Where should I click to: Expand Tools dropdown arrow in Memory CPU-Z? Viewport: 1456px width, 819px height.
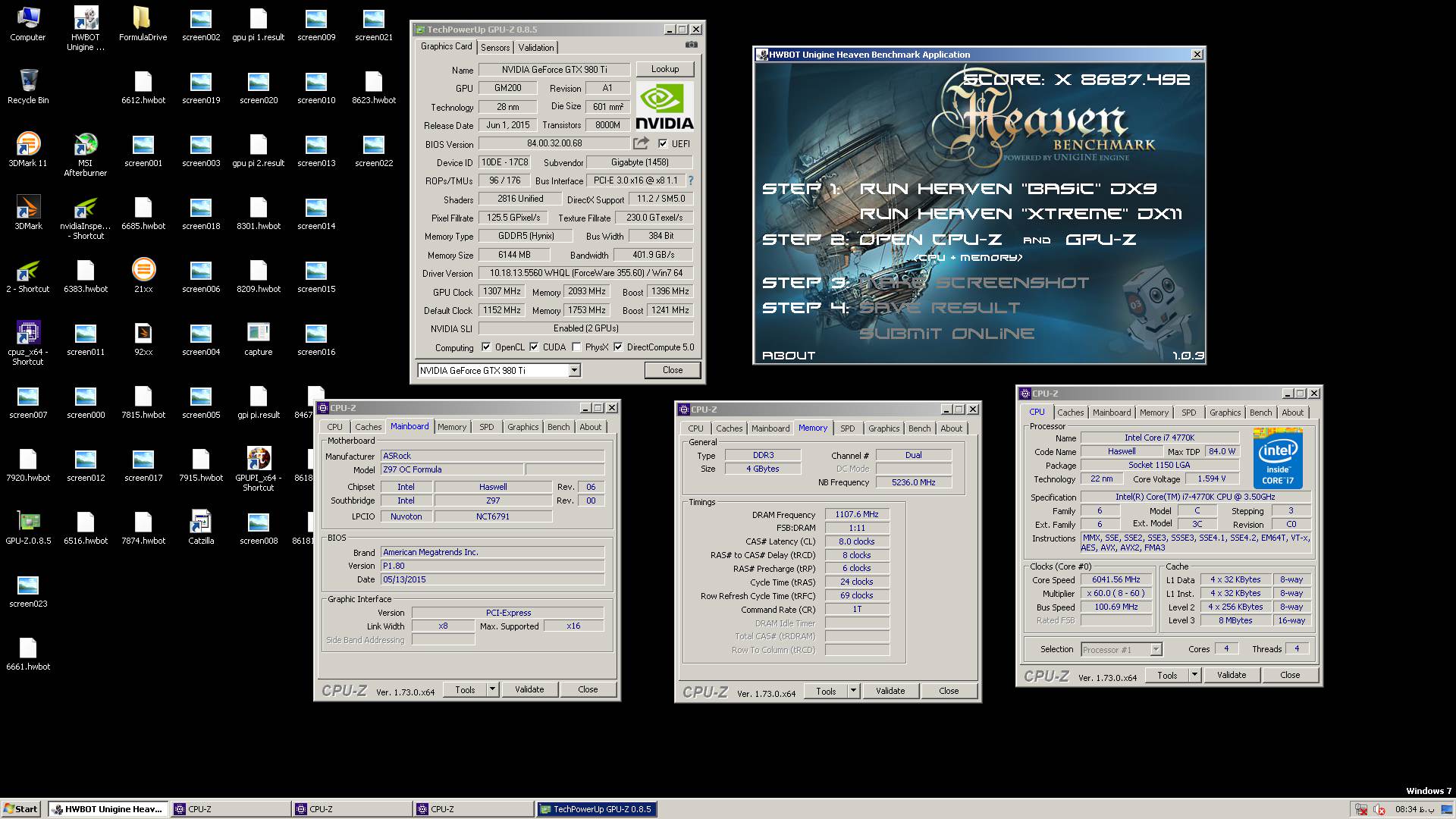pyautogui.click(x=853, y=691)
